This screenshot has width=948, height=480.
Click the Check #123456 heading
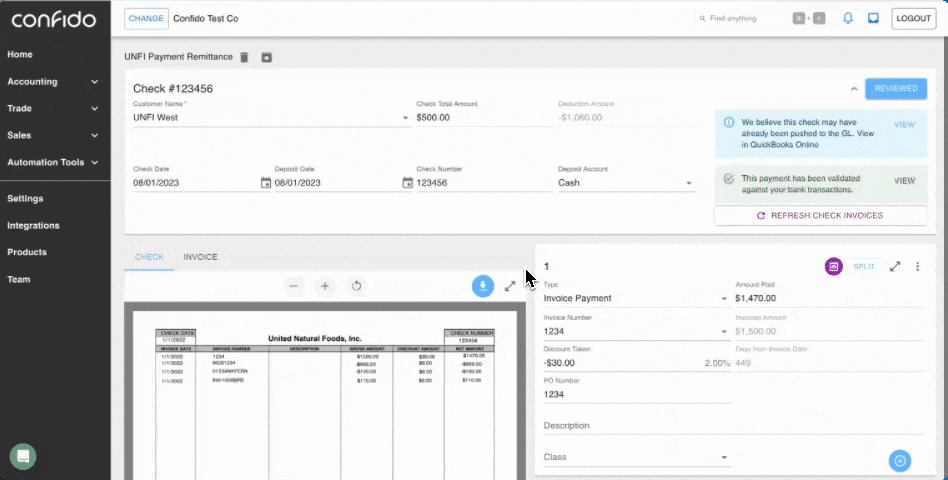click(x=173, y=89)
